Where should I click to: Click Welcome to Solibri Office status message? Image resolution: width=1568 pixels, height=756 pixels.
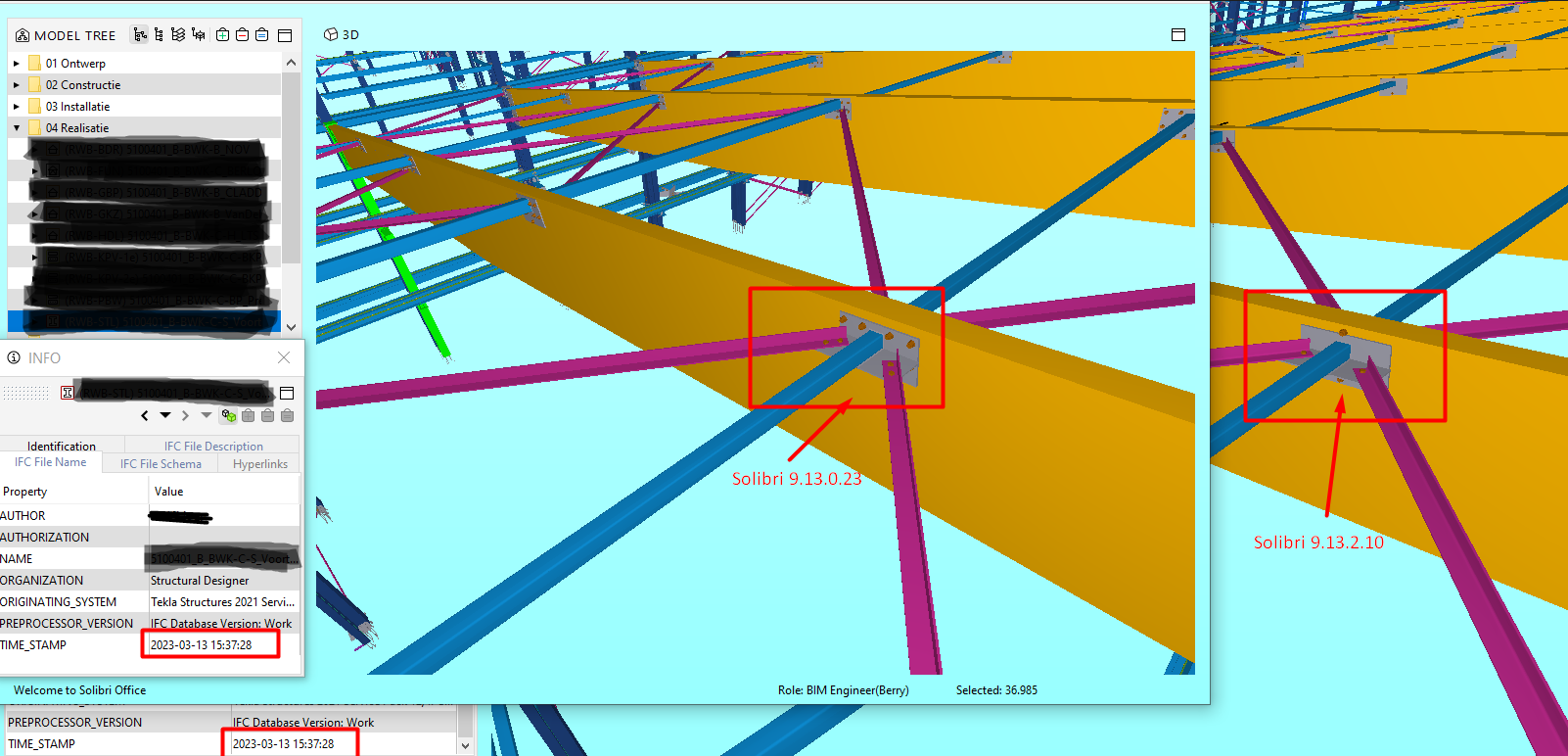click(79, 690)
